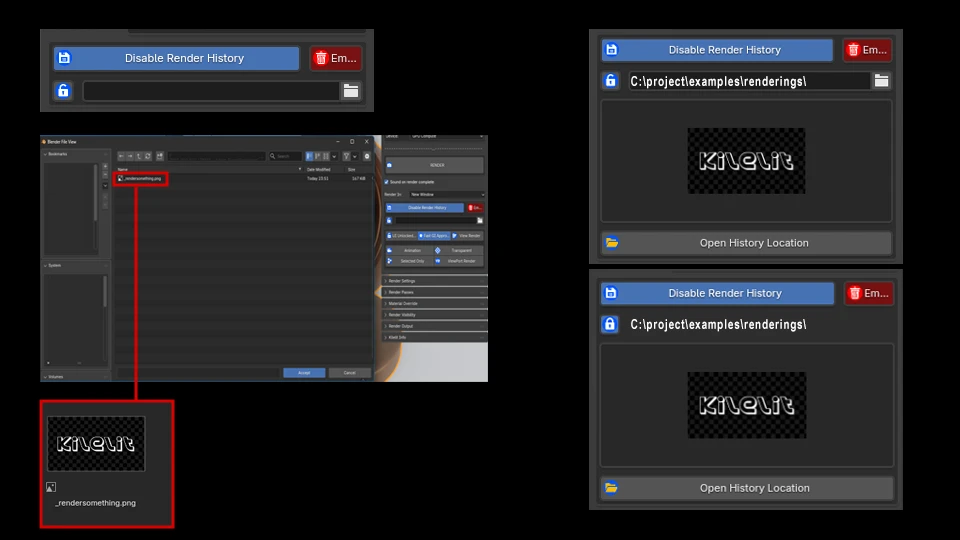This screenshot has width=960, height=540.
Task: Click the ViewPort Render button
Action: tap(459, 261)
